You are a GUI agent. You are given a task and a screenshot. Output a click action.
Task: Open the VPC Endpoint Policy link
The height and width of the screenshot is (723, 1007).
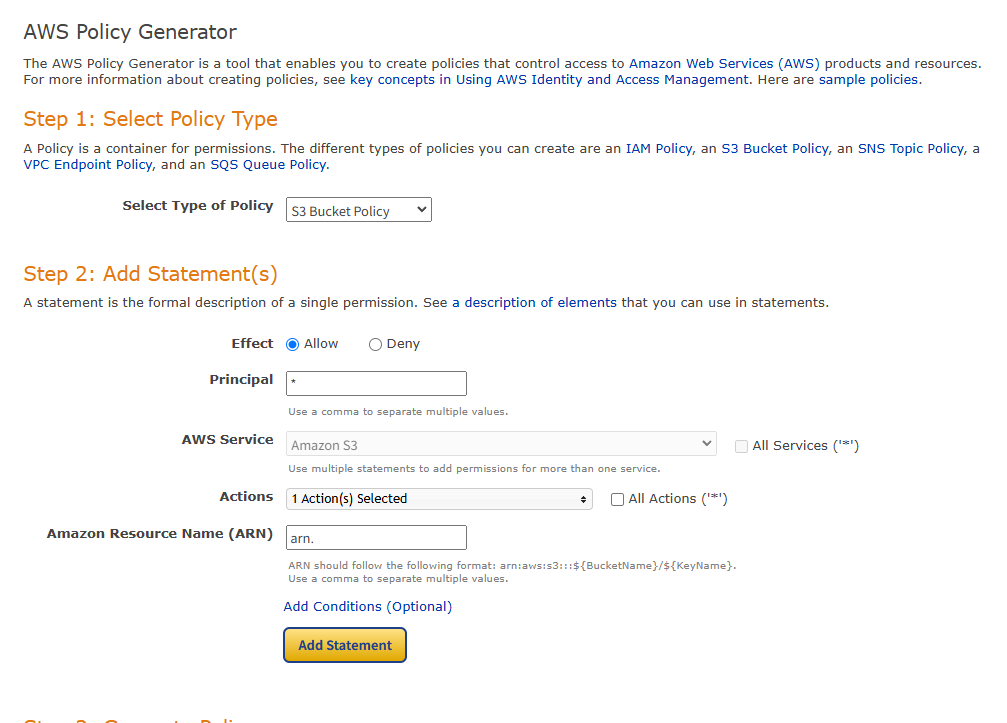tap(88, 164)
